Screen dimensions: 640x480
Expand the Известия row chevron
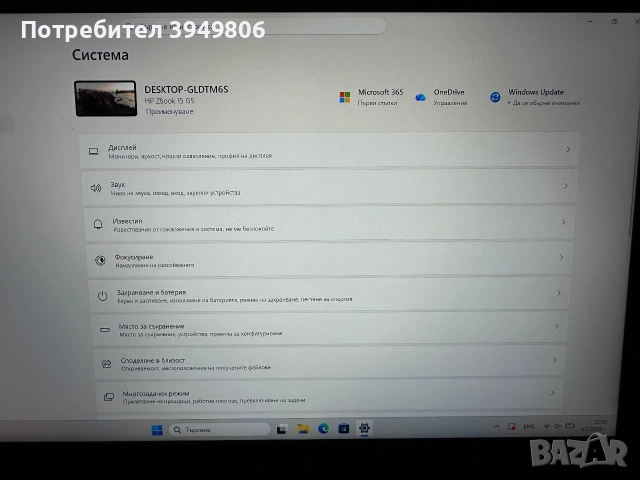[x=563, y=222]
